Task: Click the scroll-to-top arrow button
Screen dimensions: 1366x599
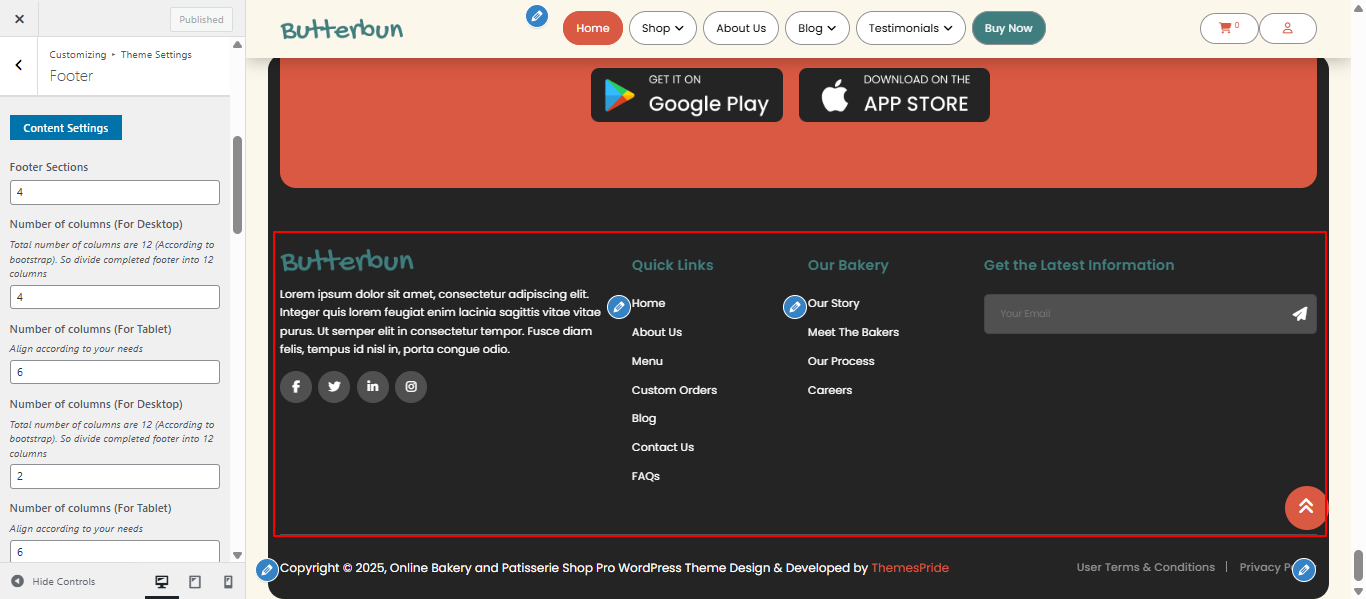Action: coord(1305,507)
